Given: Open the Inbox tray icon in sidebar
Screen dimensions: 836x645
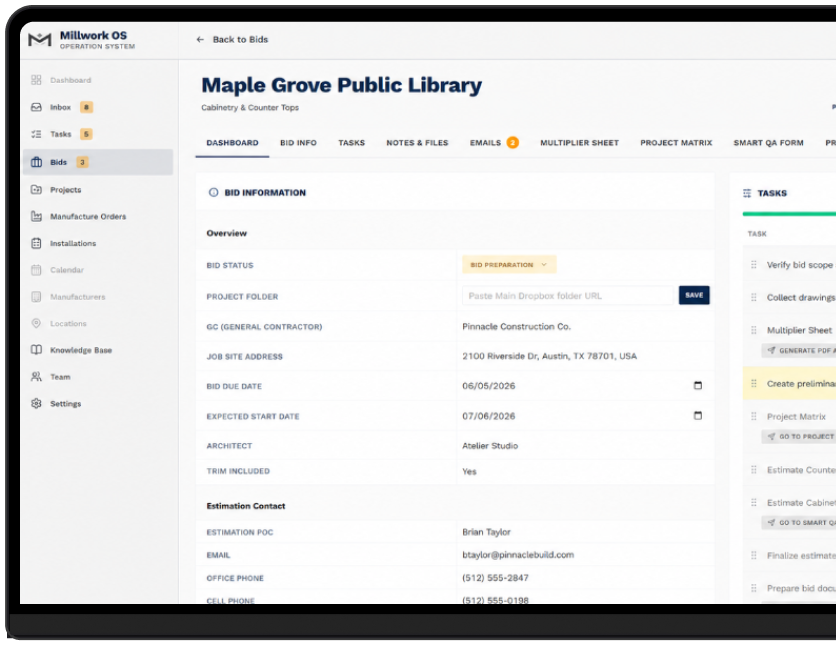Looking at the screenshot, I should pos(36,107).
